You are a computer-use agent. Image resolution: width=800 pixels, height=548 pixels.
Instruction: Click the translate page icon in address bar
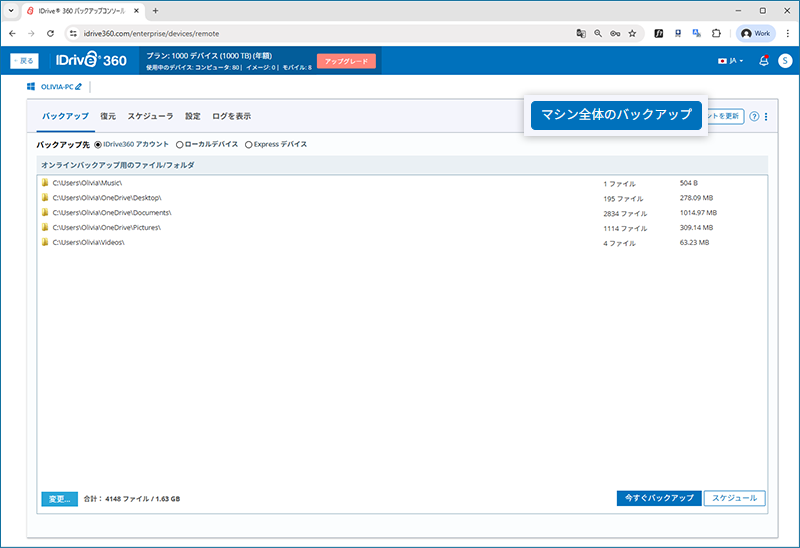tap(580, 33)
